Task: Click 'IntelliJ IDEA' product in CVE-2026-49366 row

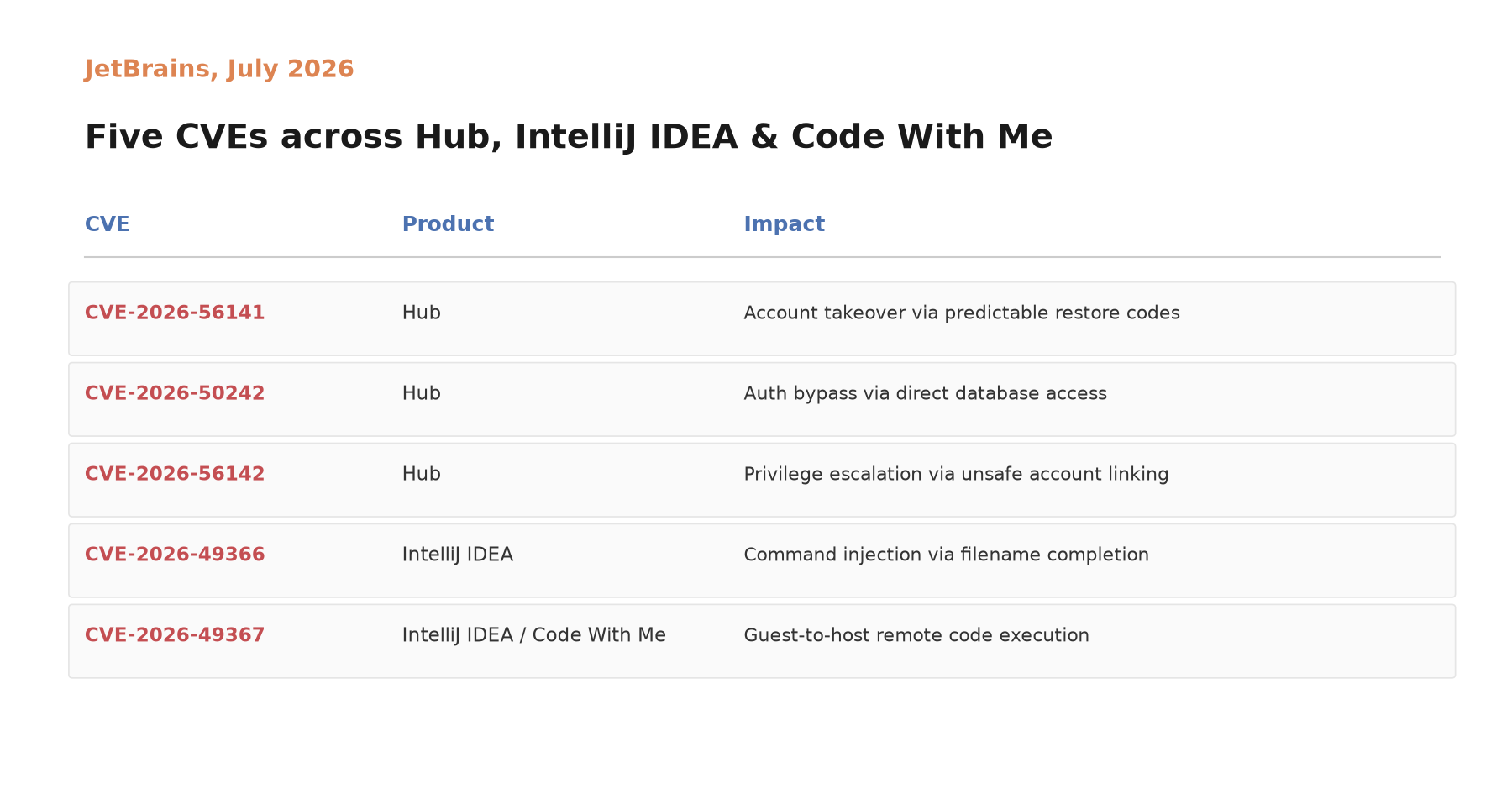Action: click(x=458, y=555)
